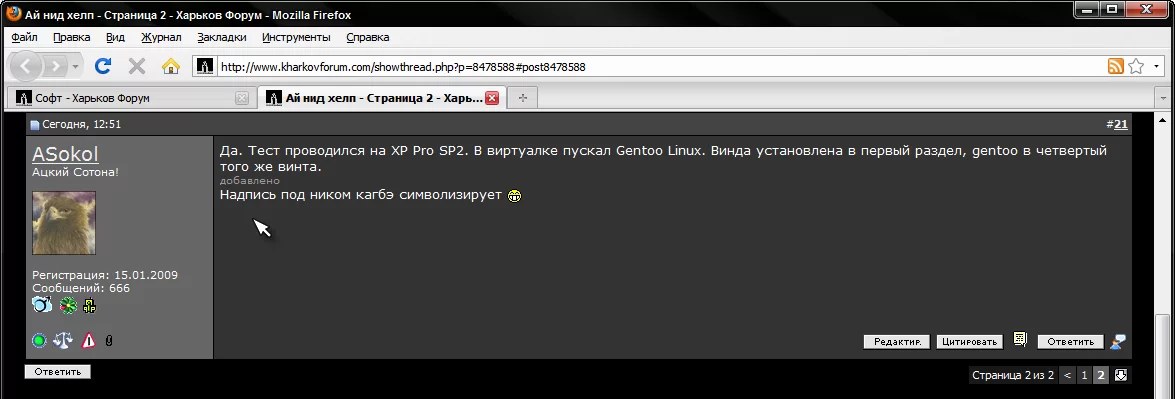This screenshot has height=399, width=1175.
Task: Expand the back/forward history dropdown arrow
Action: click(x=76, y=67)
